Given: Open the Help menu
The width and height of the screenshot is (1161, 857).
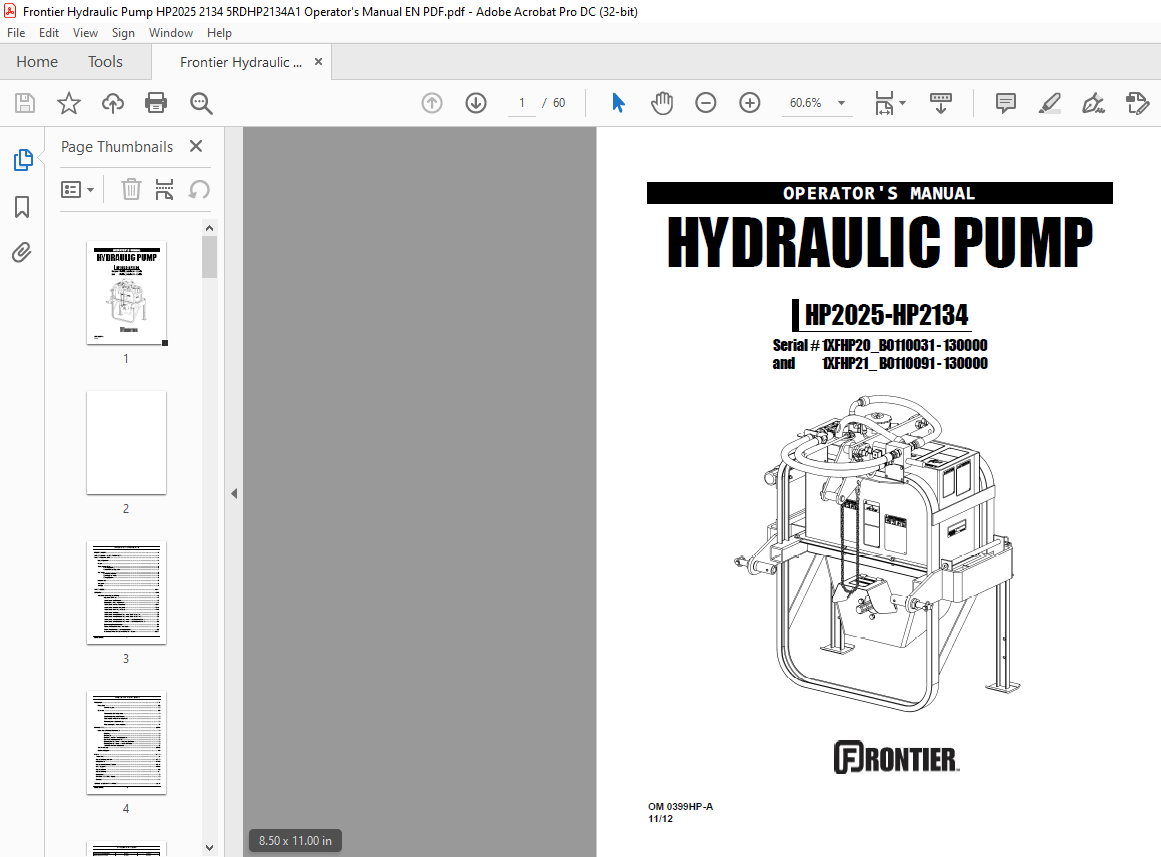Looking at the screenshot, I should [x=219, y=33].
